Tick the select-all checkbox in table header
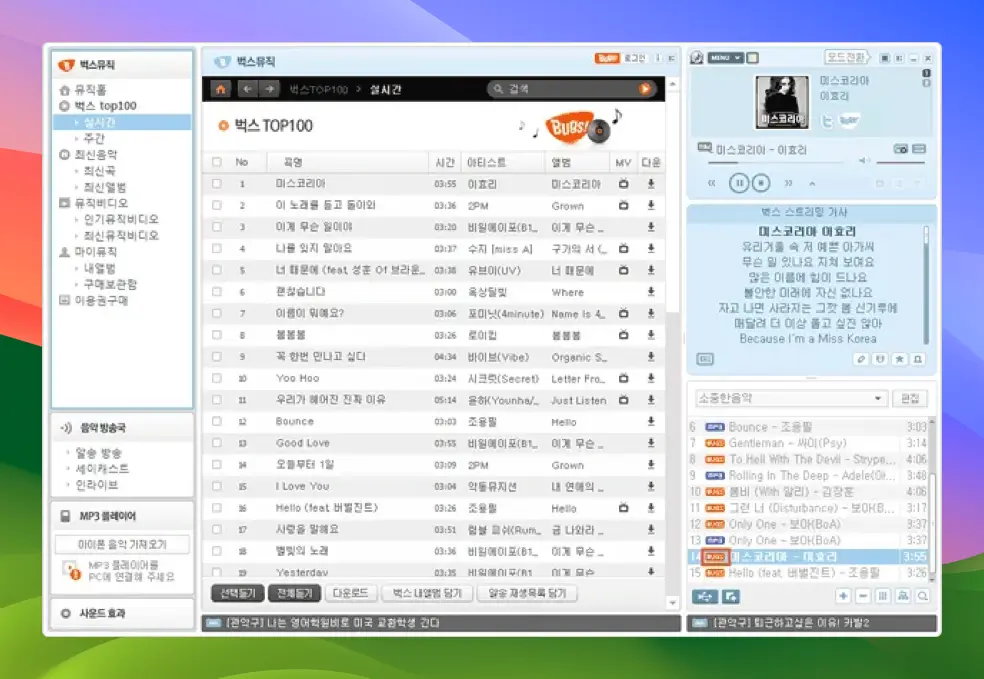984x679 pixels. (x=217, y=162)
